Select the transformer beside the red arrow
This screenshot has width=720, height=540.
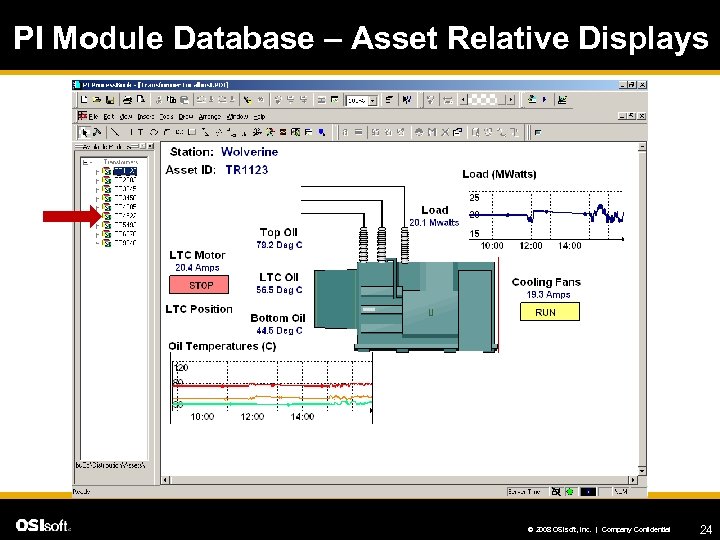[125, 216]
